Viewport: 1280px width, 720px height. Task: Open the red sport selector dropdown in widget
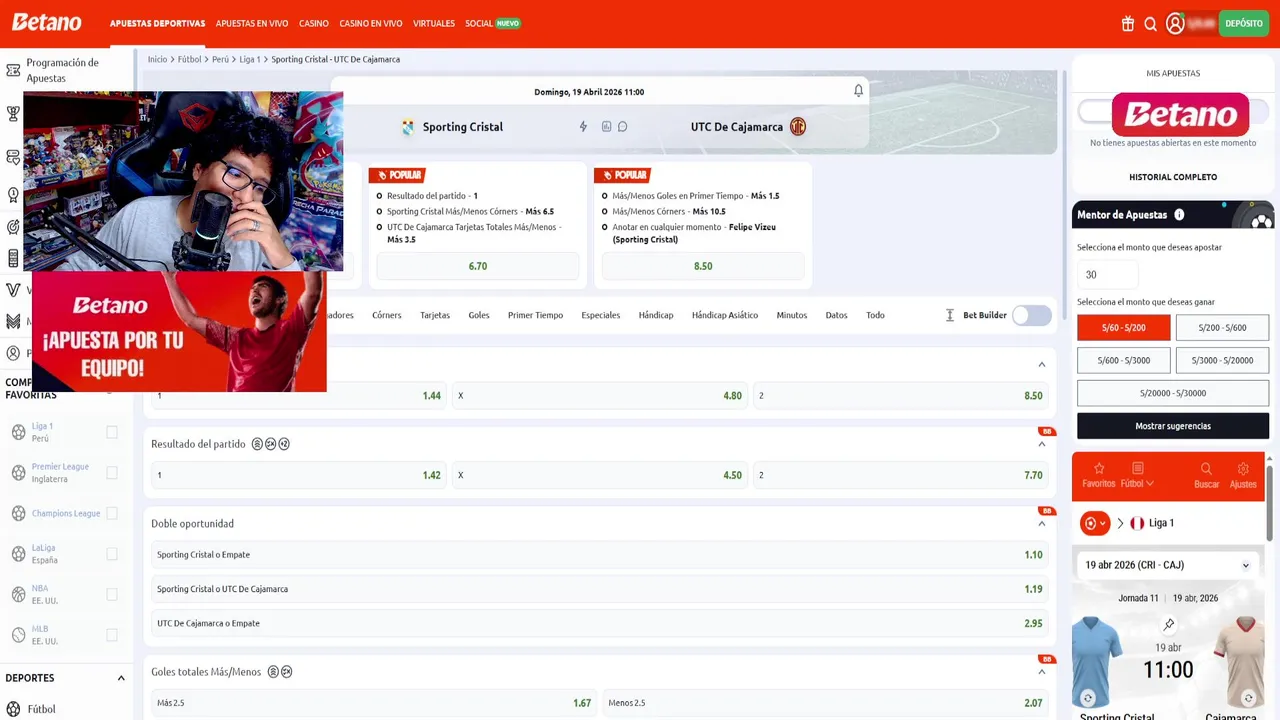1095,523
